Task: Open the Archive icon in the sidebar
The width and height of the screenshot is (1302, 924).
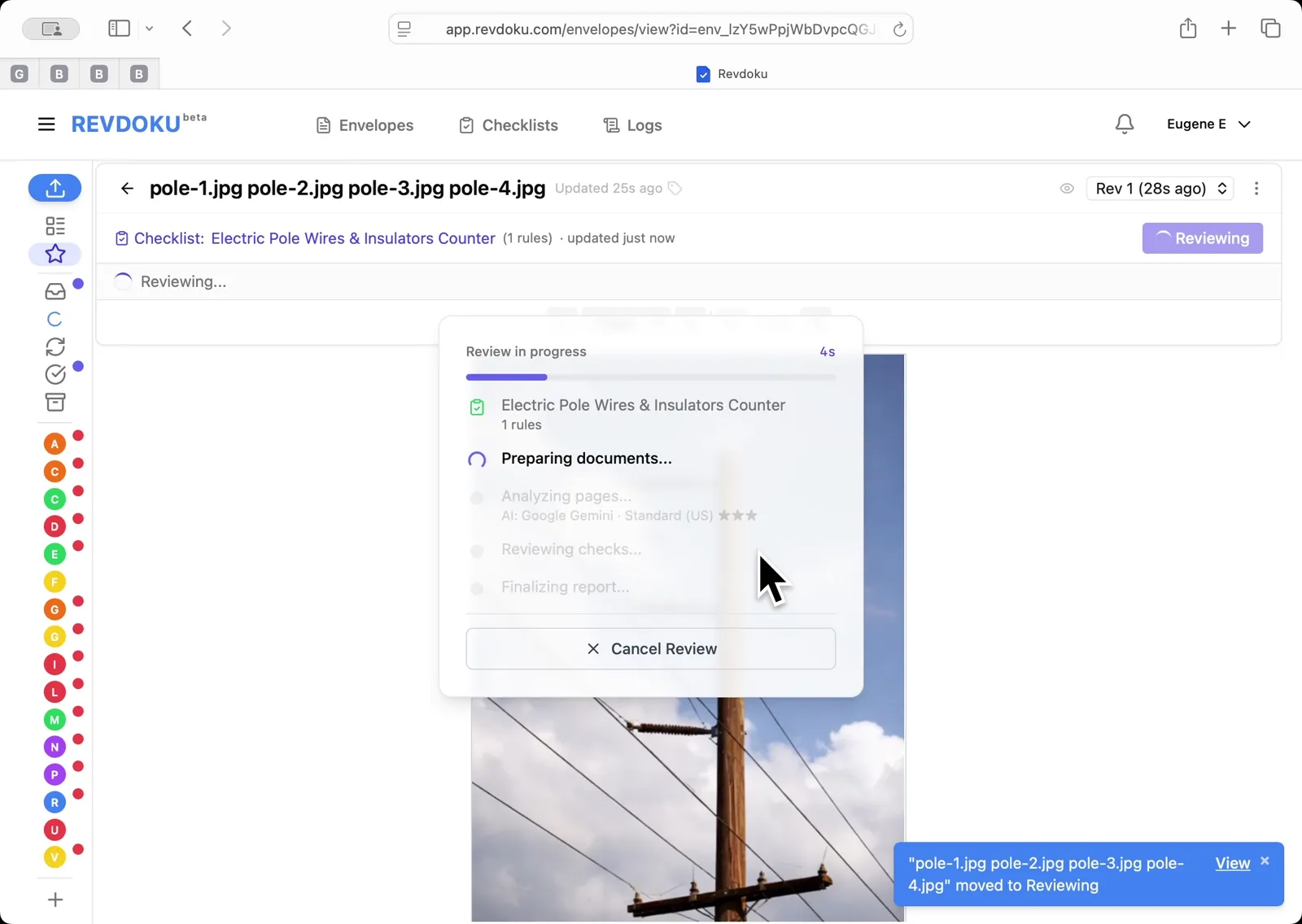Action: click(x=55, y=402)
